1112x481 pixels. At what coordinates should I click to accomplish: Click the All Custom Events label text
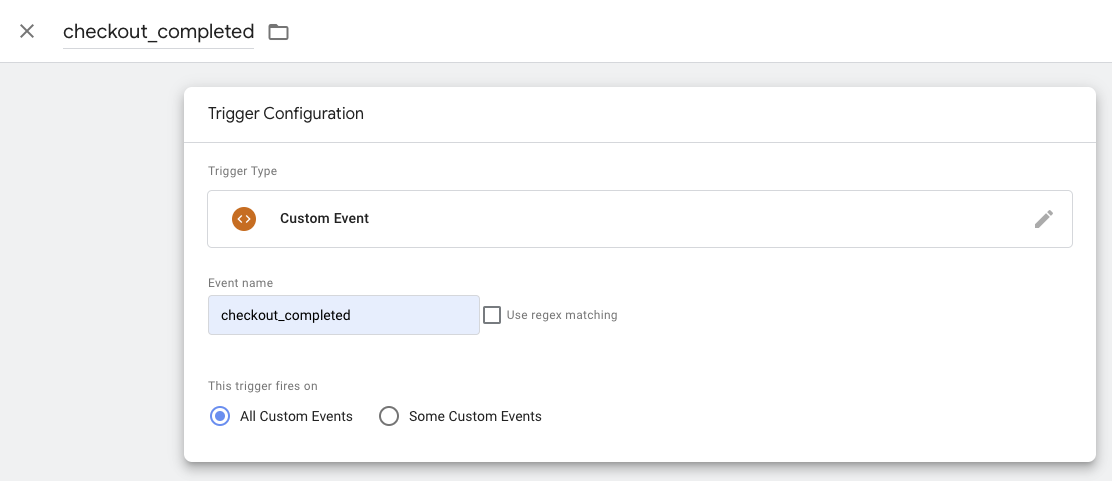(x=296, y=416)
